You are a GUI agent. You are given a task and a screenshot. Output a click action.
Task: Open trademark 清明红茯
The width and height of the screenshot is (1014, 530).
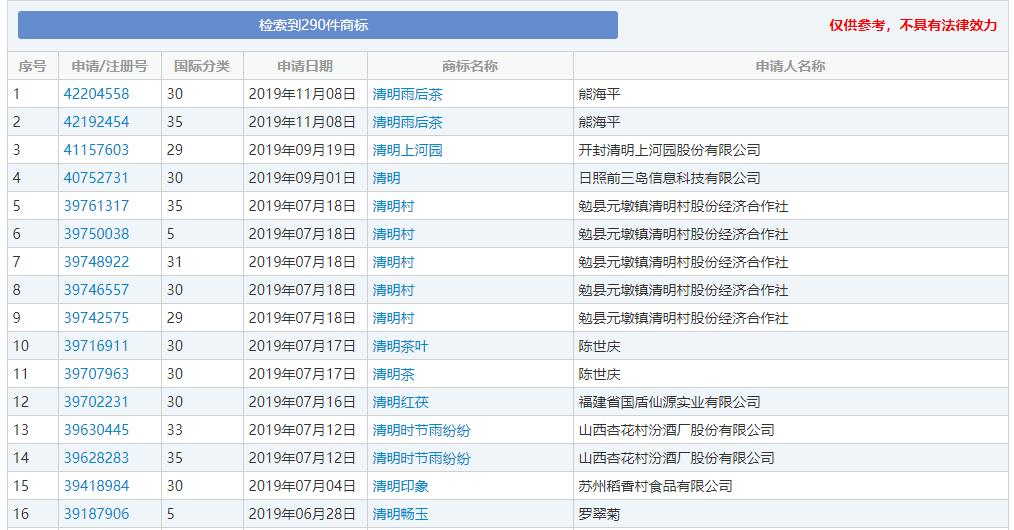[x=400, y=402]
